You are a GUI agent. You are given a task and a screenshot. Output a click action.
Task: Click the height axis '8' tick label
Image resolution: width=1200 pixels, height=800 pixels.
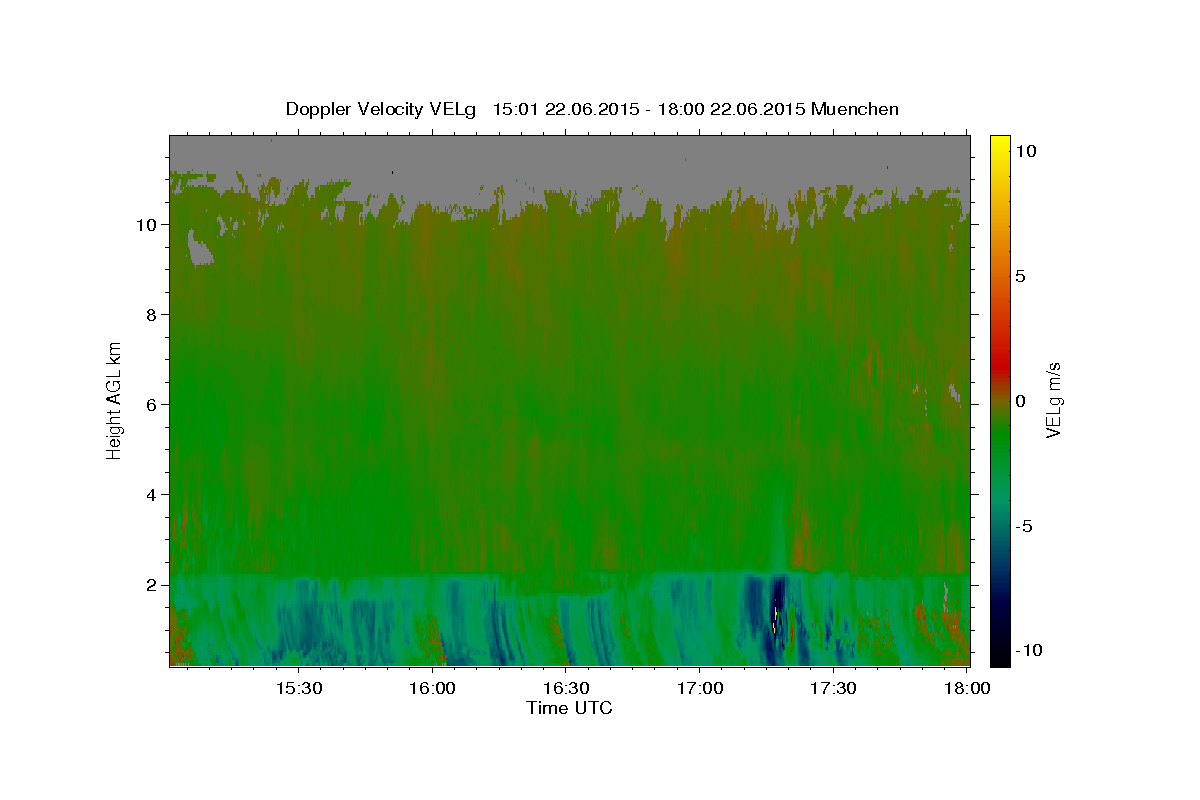click(x=152, y=315)
